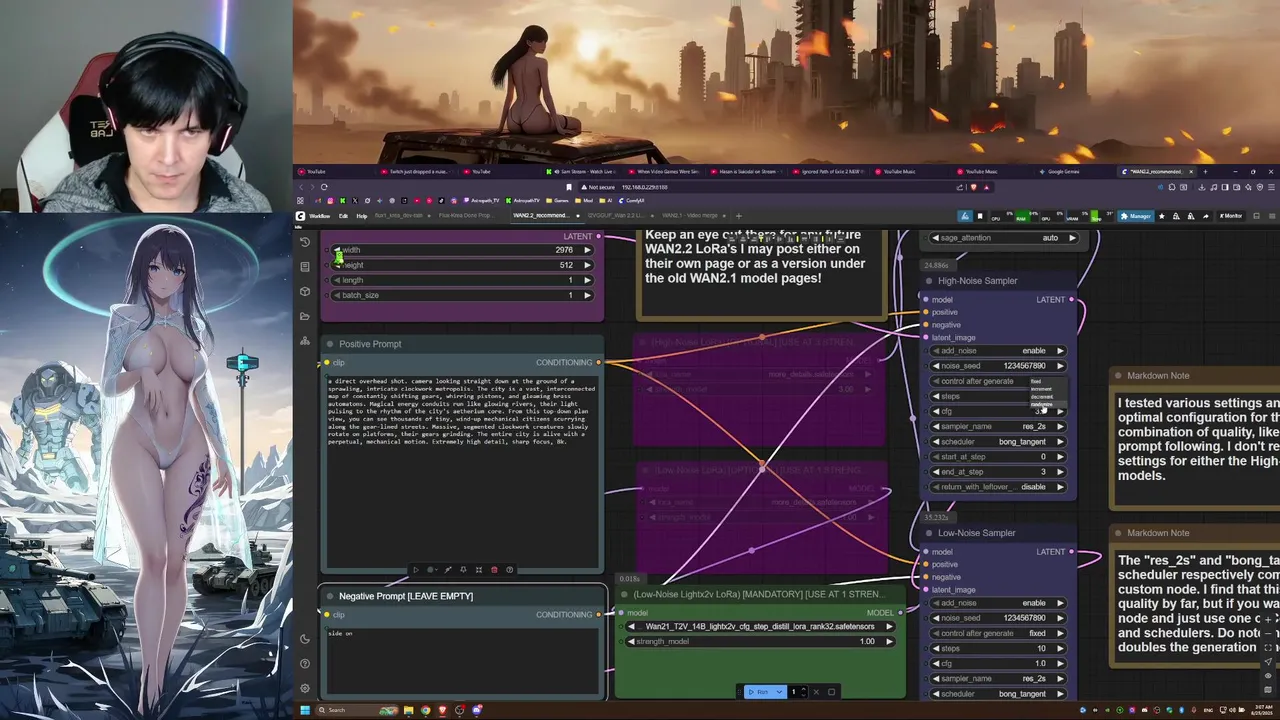The image size is (1280, 720).
Task: Click into the Positive Prompt text area
Action: (463, 470)
